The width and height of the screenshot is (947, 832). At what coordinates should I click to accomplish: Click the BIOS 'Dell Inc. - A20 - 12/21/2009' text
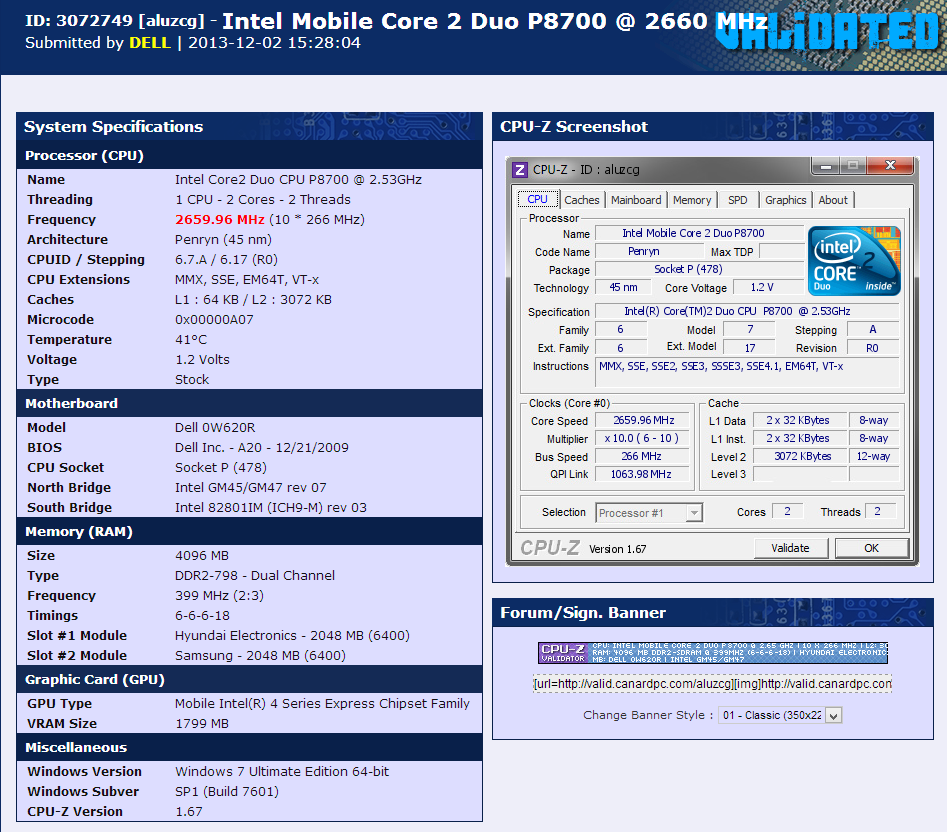(262, 447)
